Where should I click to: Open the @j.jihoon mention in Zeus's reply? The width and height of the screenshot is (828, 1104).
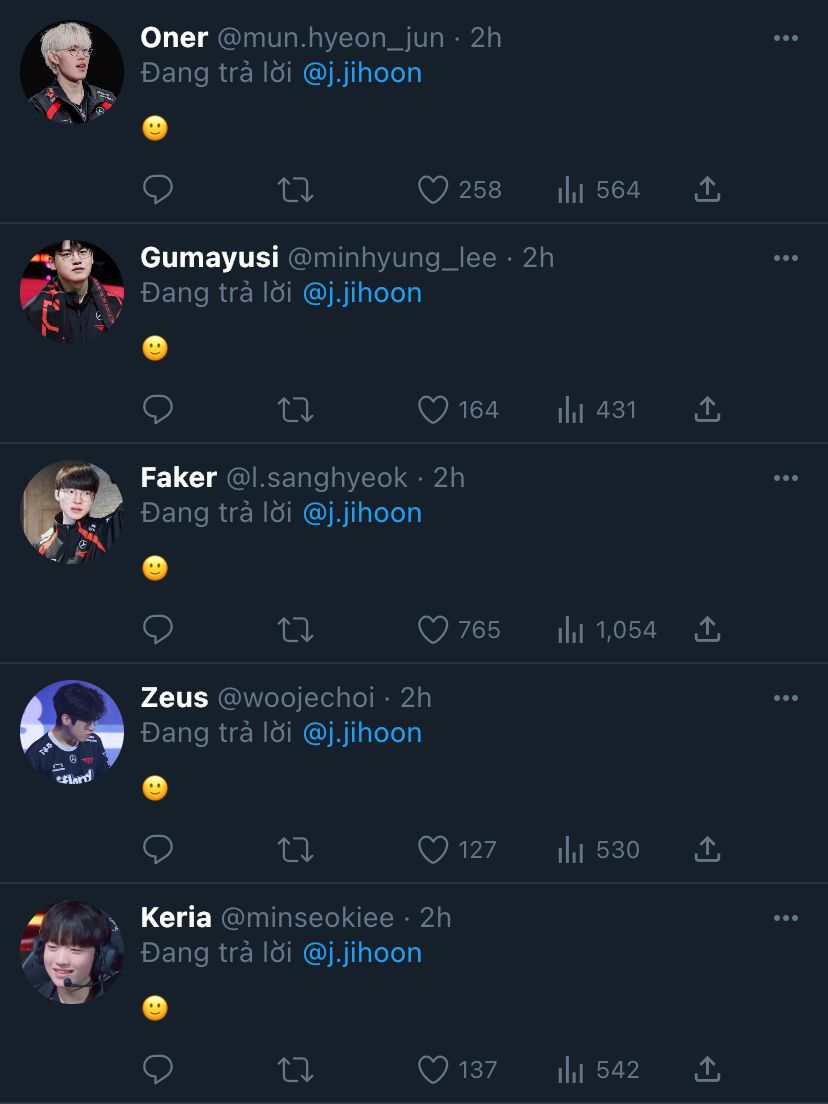pos(362,733)
